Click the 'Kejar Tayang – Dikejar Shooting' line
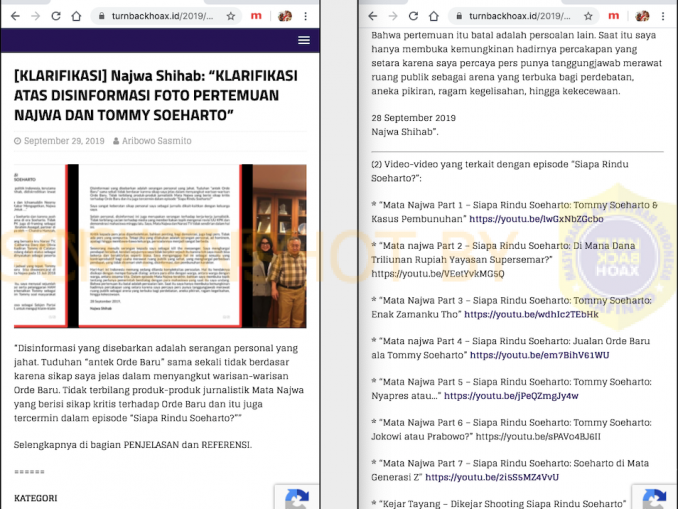 [x=499, y=504]
